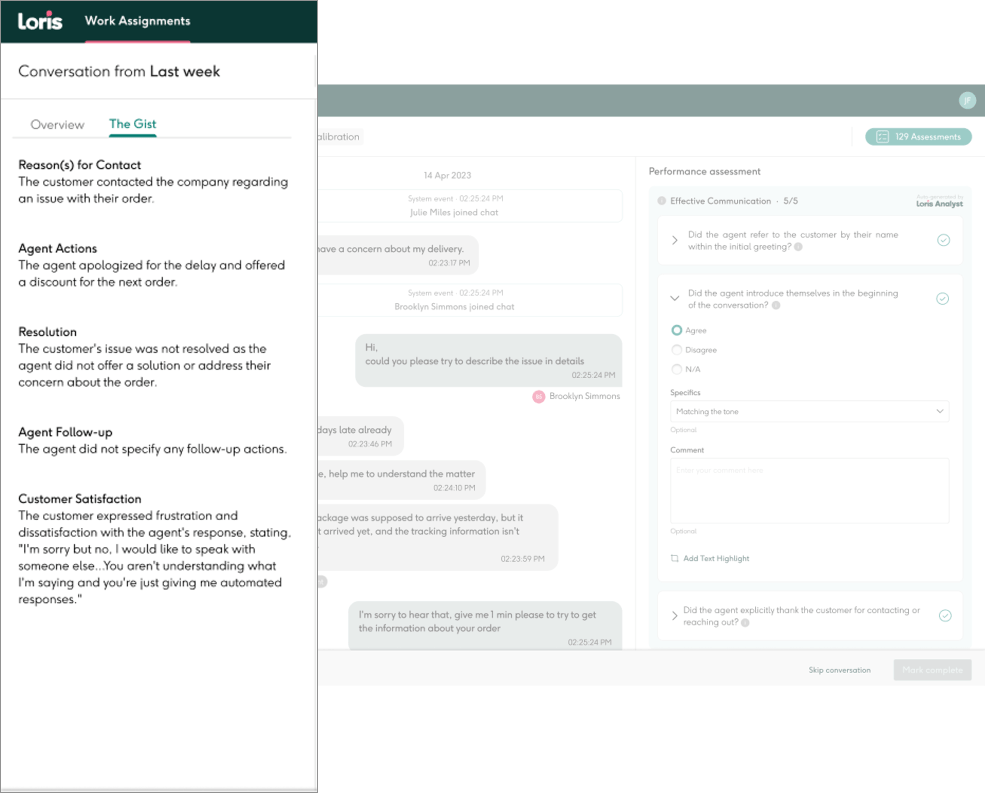Select the Agree radio option
Image resolution: width=985 pixels, height=793 pixels.
coord(677,330)
